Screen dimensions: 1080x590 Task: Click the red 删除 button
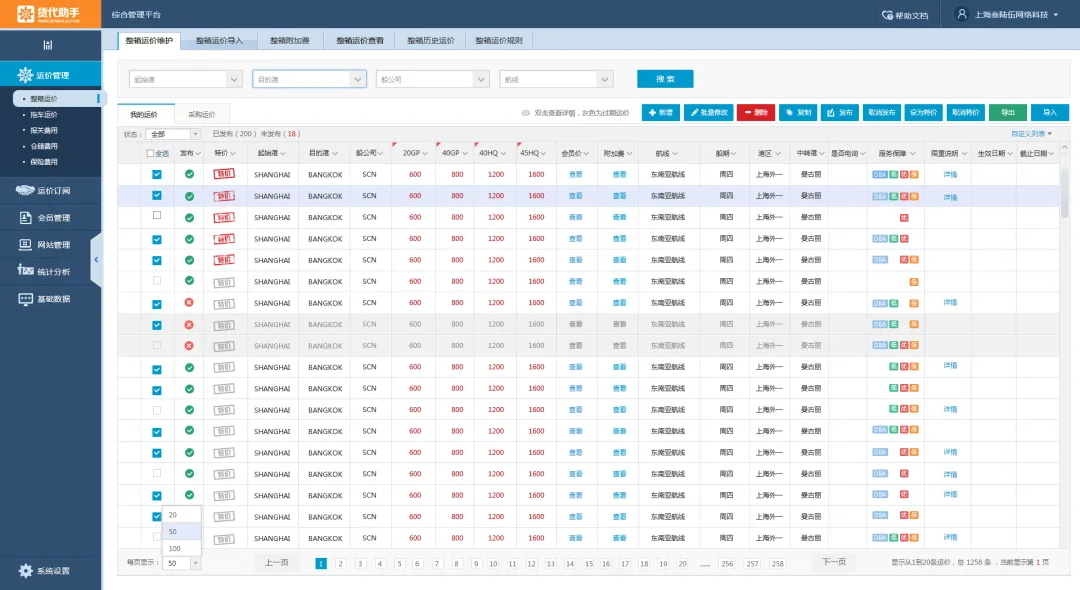(x=756, y=113)
